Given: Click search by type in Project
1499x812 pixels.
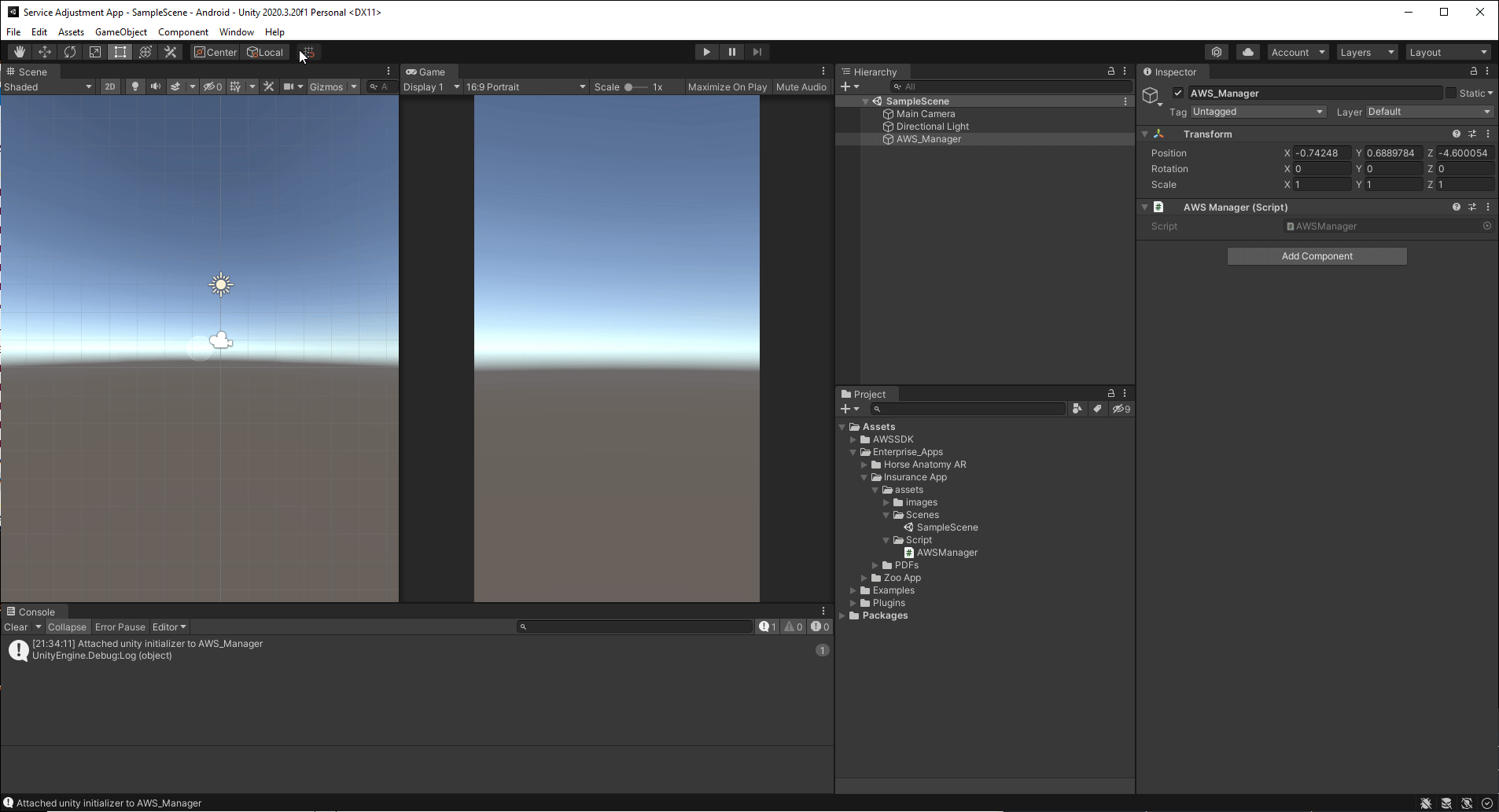Looking at the screenshot, I should click(1077, 409).
